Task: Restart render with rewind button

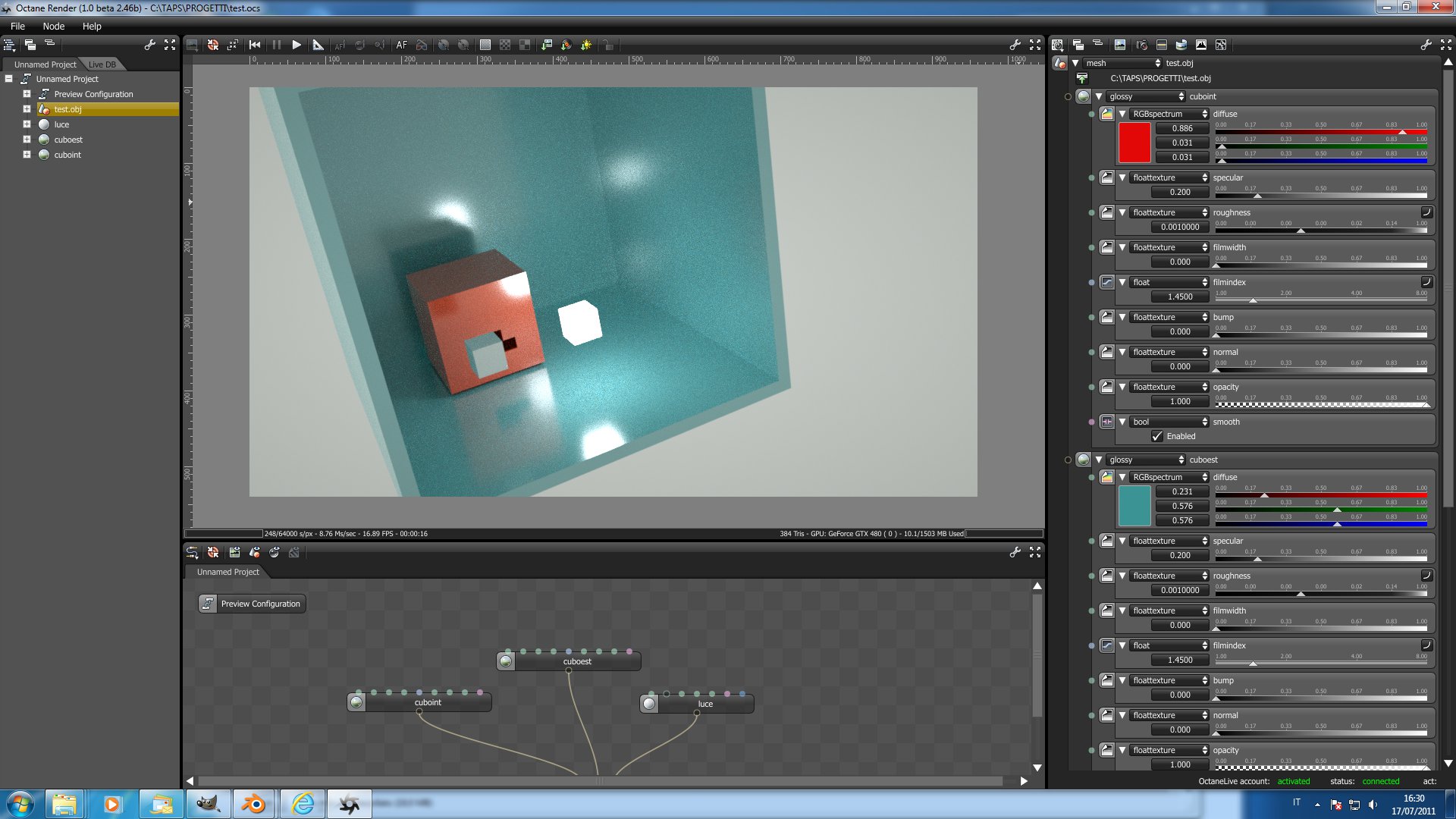Action: (x=255, y=45)
